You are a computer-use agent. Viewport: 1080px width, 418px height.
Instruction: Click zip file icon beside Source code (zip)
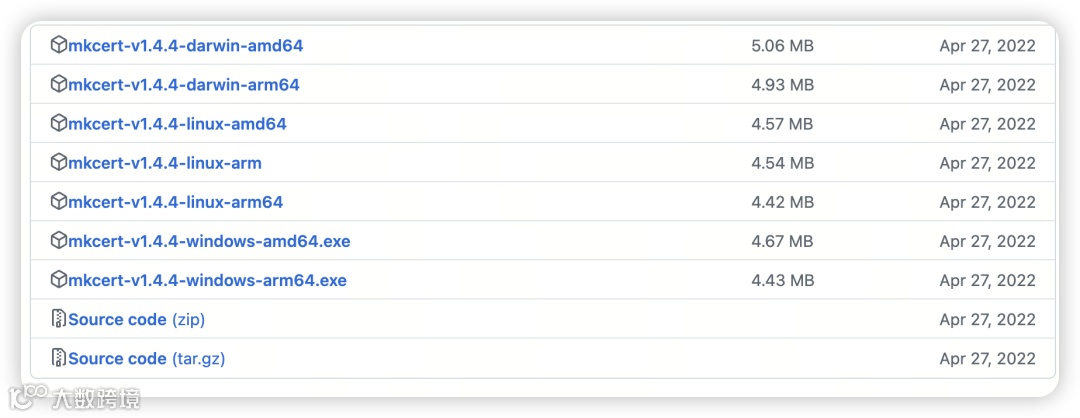59,319
